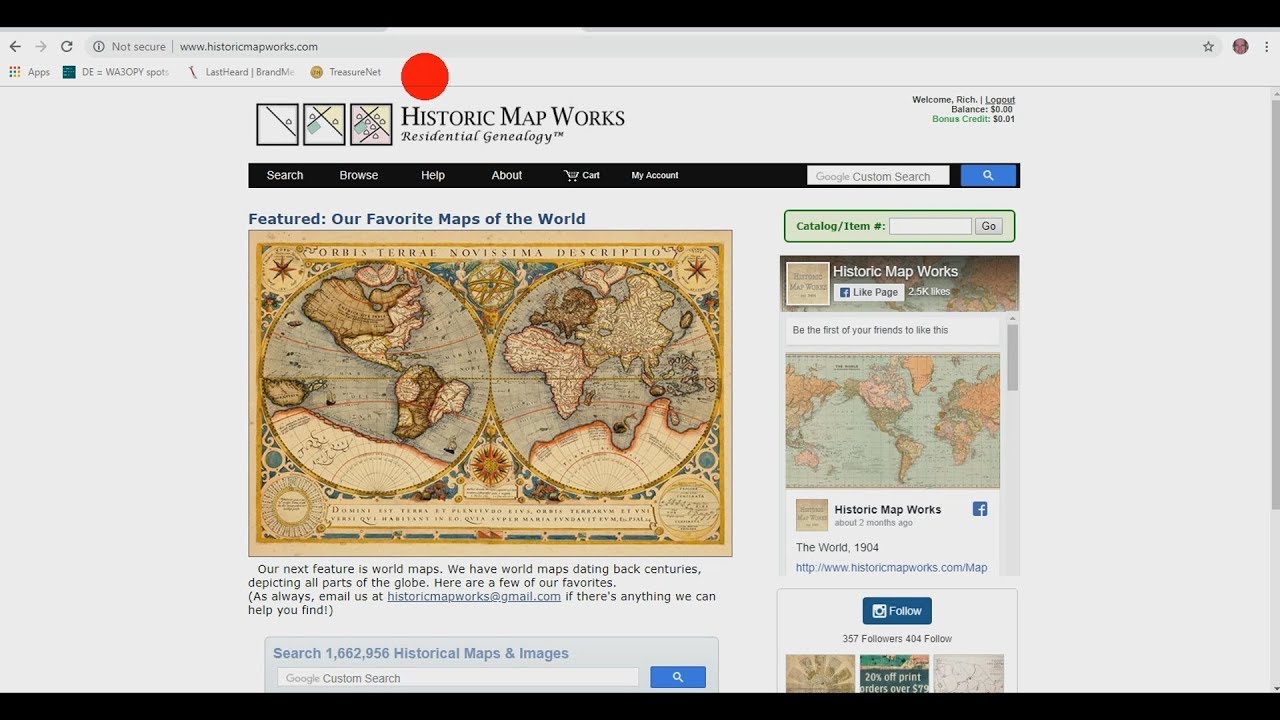Reload the page with refresh icon
Viewport: 1280px width, 720px height.
point(67,46)
